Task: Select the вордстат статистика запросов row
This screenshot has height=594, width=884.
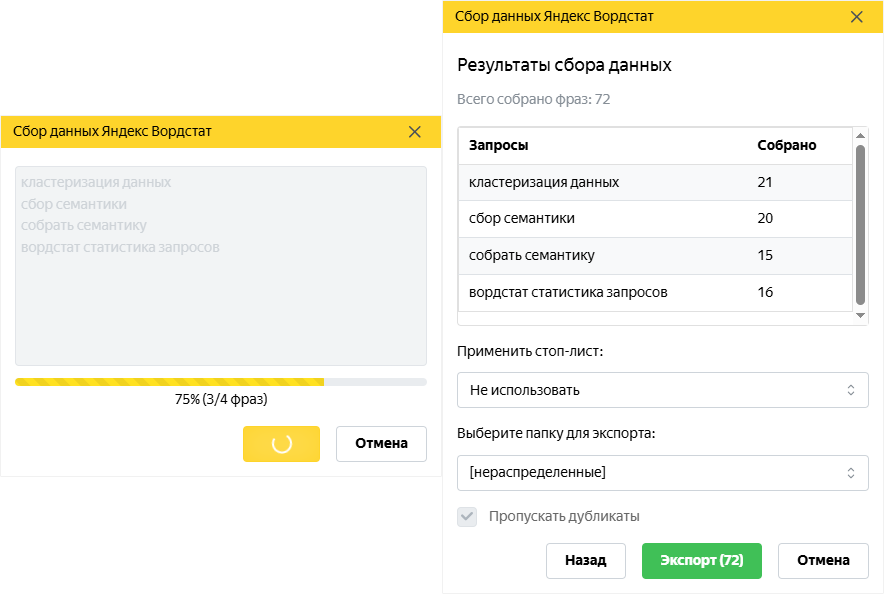Action: tap(655, 292)
